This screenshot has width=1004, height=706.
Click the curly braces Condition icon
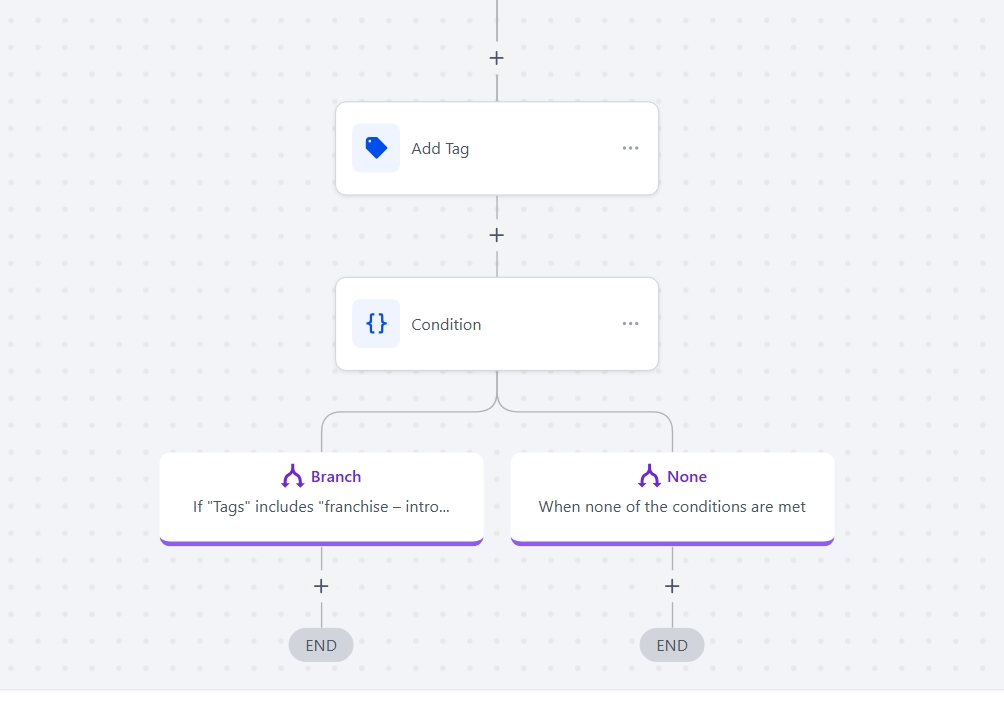(x=376, y=323)
